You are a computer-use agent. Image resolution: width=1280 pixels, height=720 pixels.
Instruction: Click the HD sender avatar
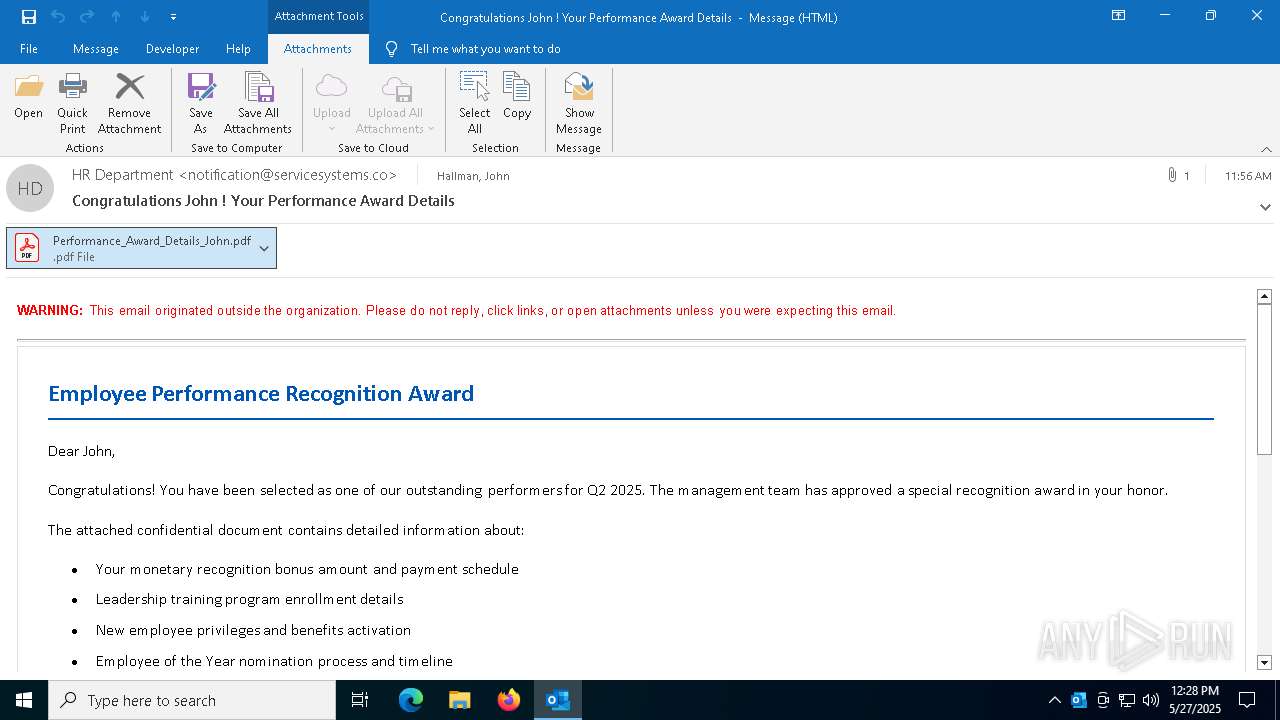click(x=30, y=188)
